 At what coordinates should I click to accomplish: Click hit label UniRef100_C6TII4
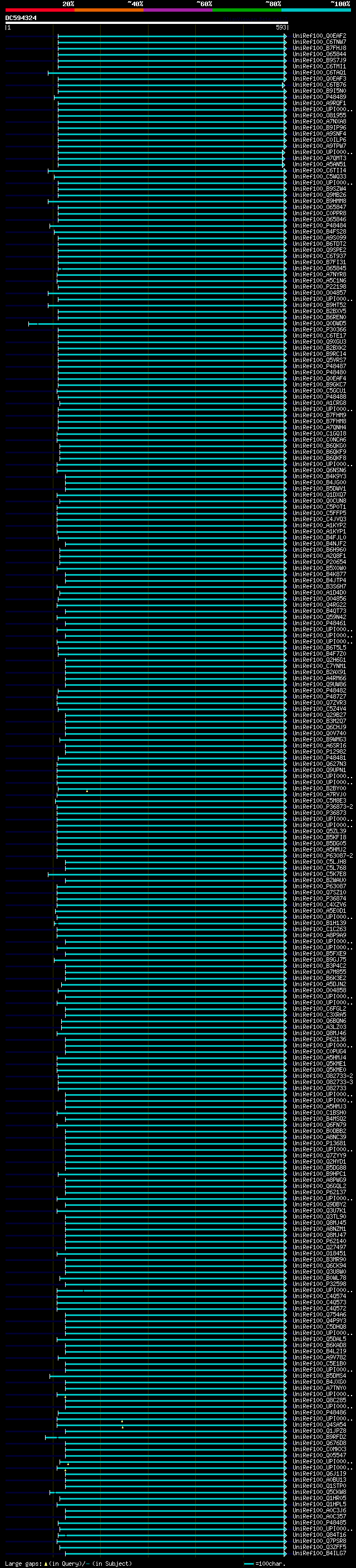[319, 170]
